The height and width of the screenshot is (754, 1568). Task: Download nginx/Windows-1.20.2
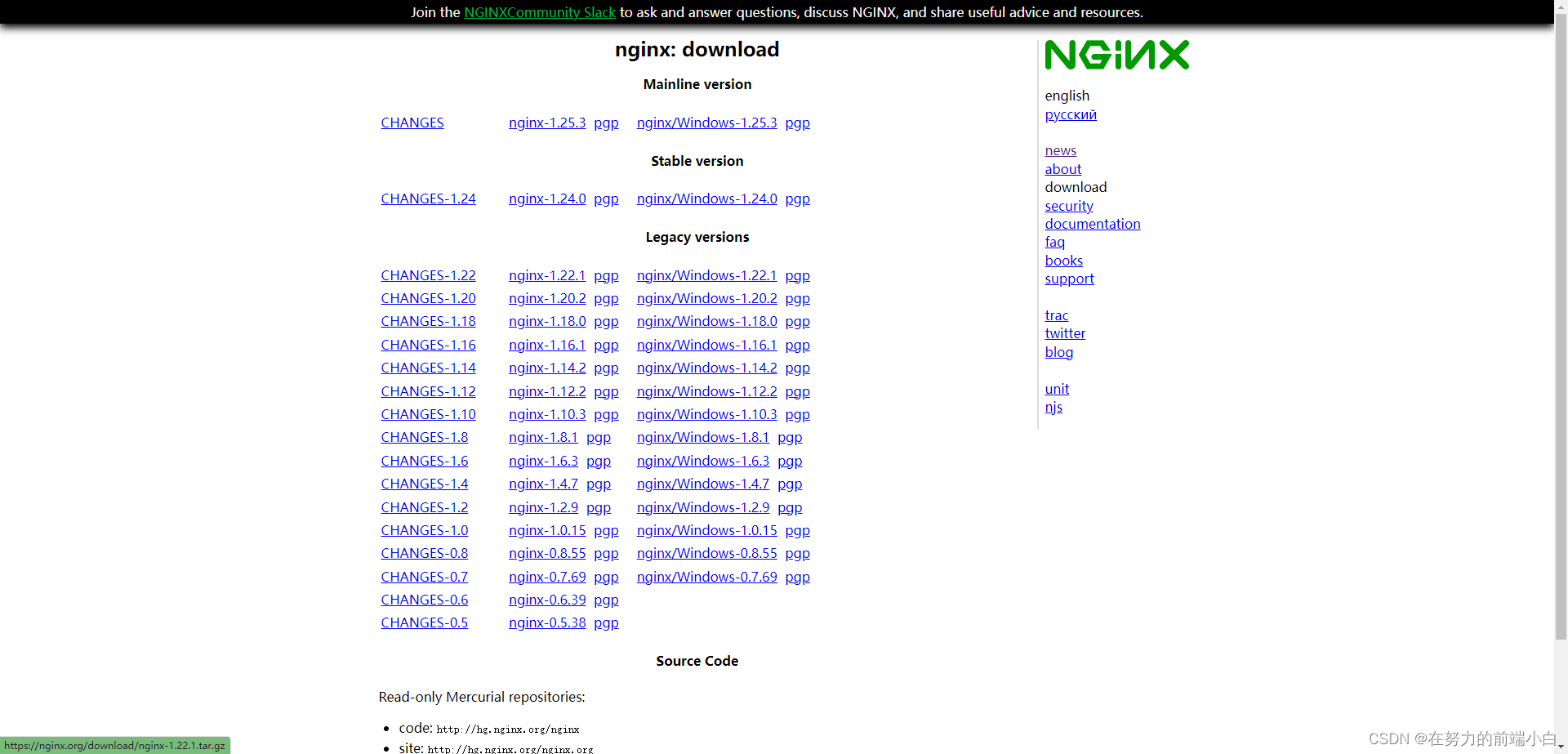(707, 298)
